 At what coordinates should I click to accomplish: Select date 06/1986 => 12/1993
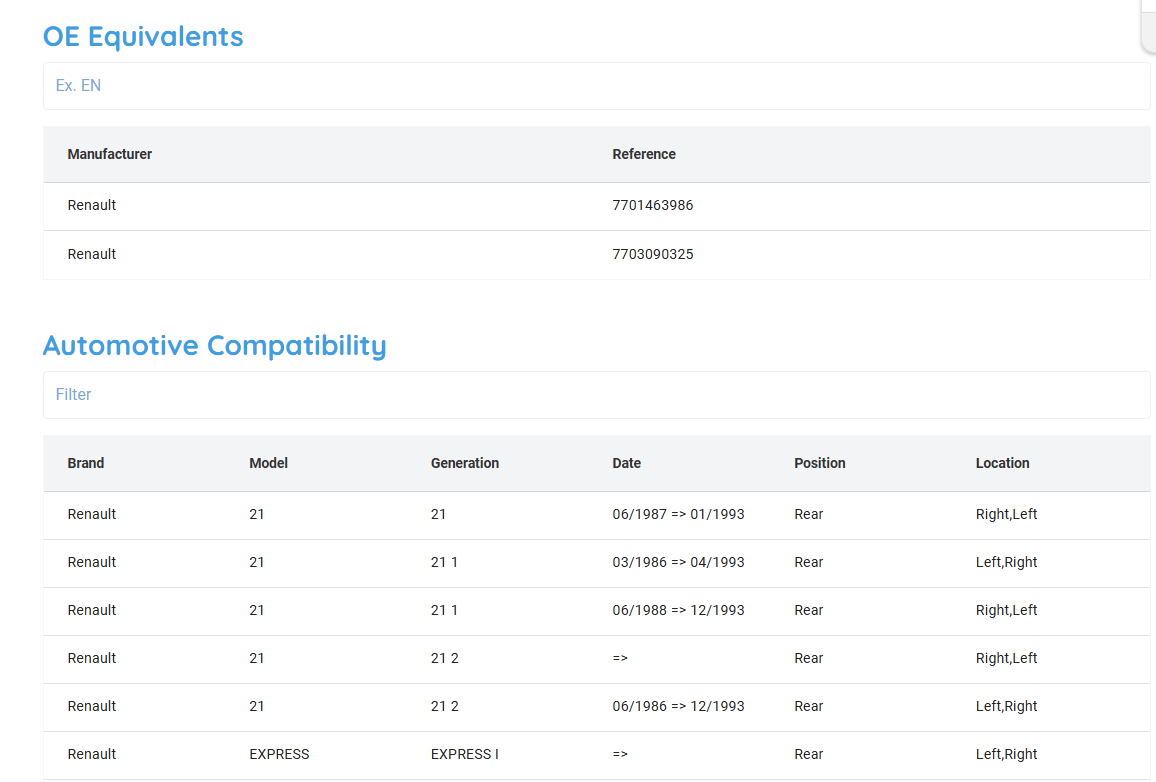(678, 706)
